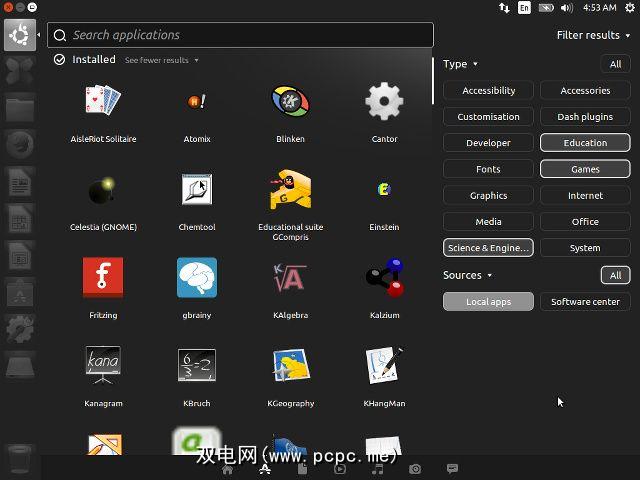Collapse the Type filter section
Screen dimensions: 640x480
460,64
